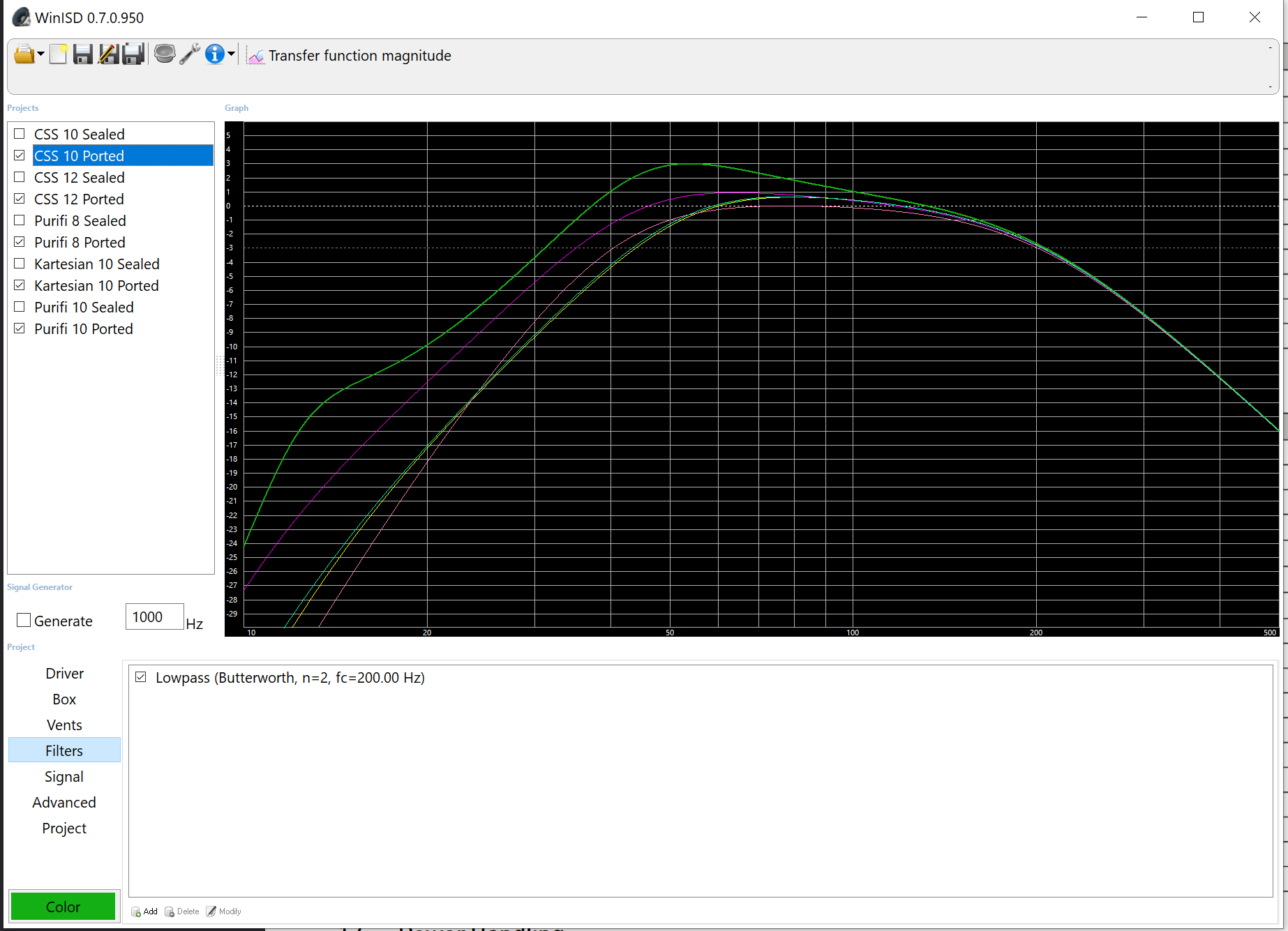Uncheck the Purifi 10 Ported checkbox
Screen dimensions: 1288x931
pyautogui.click(x=20, y=328)
